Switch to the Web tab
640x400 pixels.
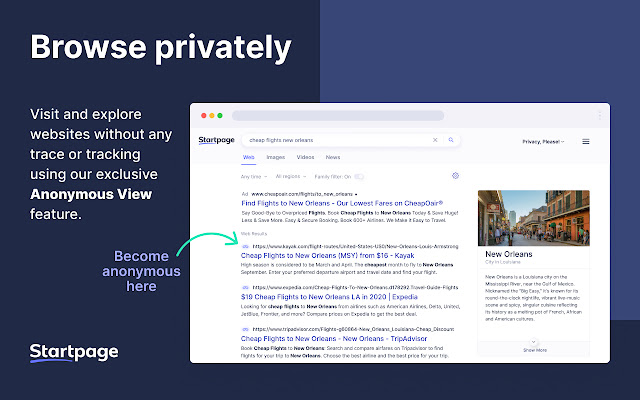[249, 157]
